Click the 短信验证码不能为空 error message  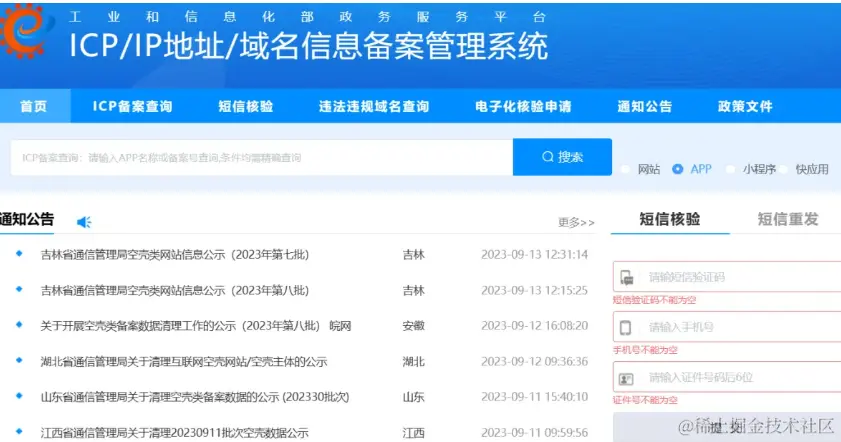coord(654,300)
